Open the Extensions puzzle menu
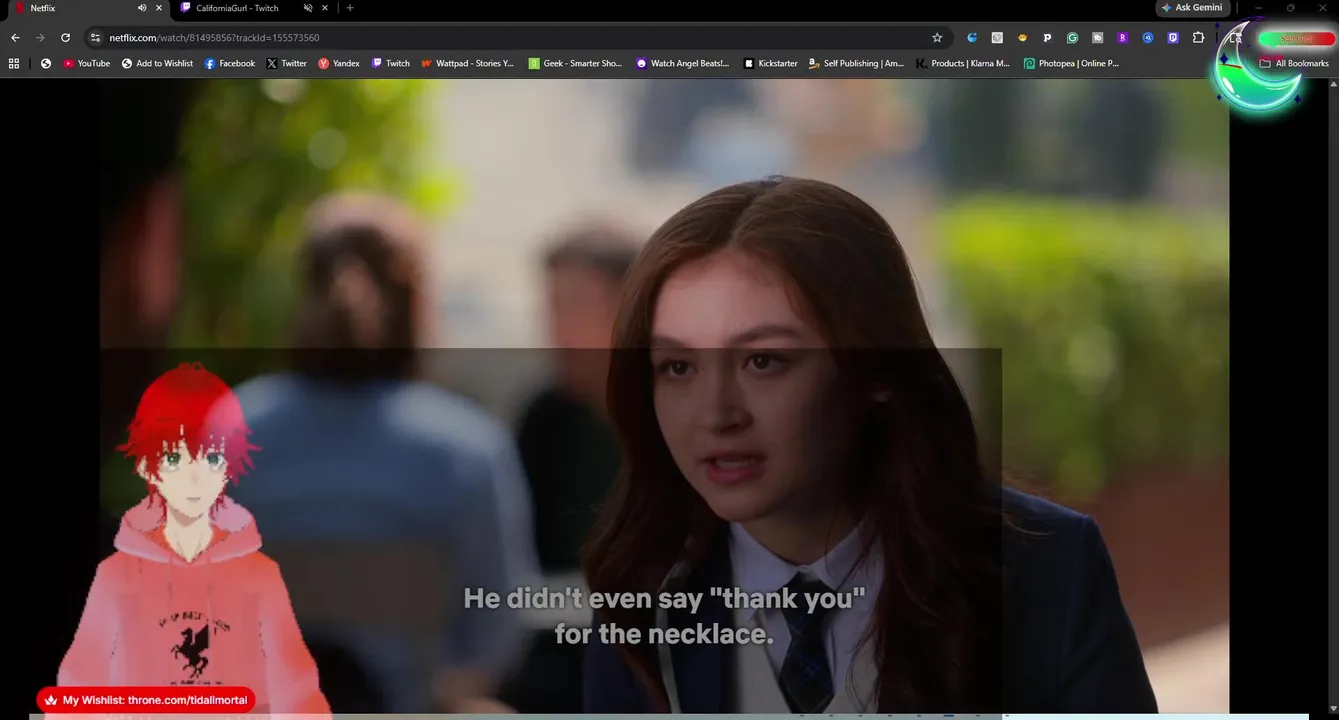Image resolution: width=1339 pixels, height=720 pixels. [1198, 38]
